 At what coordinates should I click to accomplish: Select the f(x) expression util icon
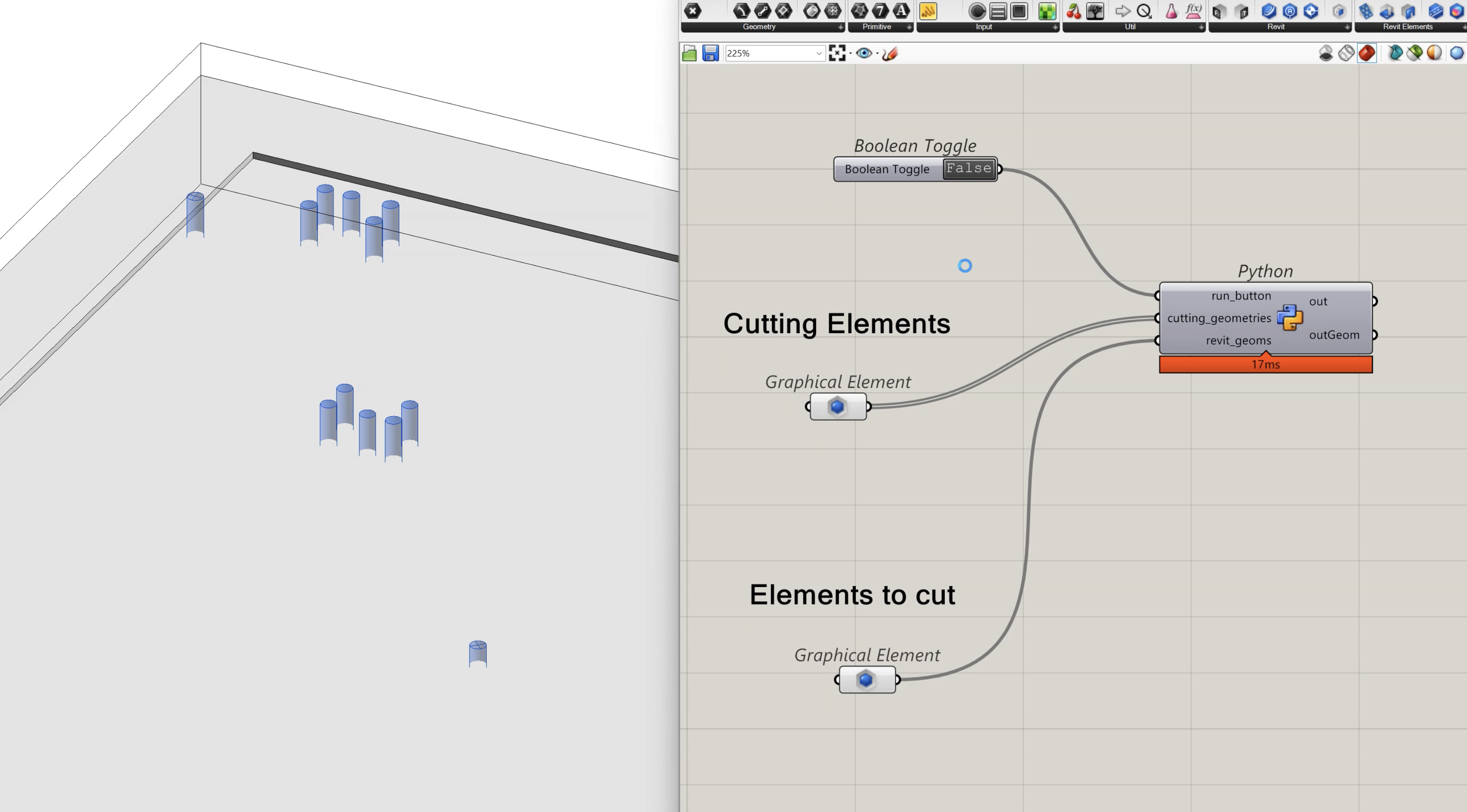[x=1193, y=11]
